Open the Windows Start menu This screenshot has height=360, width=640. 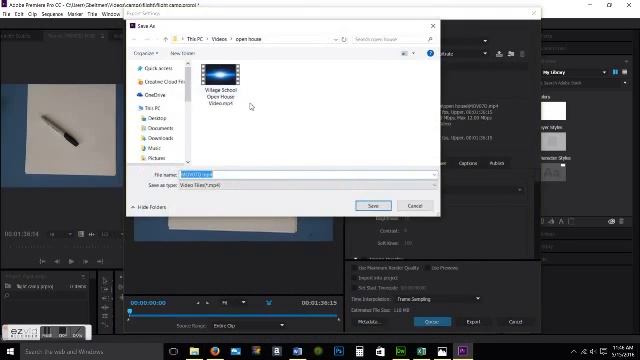pyautogui.click(x=10, y=351)
